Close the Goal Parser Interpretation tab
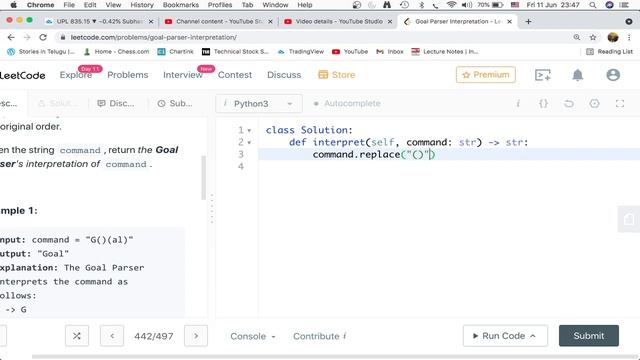This screenshot has width=640, height=360. click(509, 21)
